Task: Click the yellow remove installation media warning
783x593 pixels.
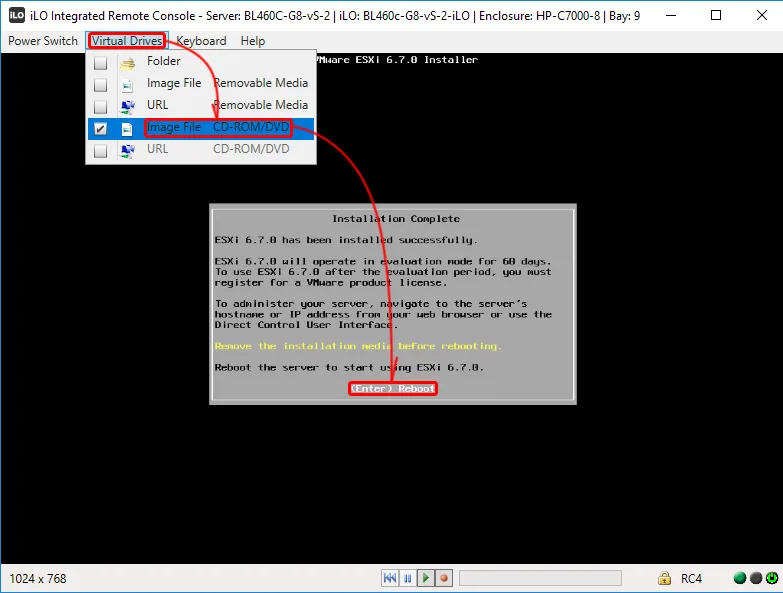Action: (x=358, y=346)
